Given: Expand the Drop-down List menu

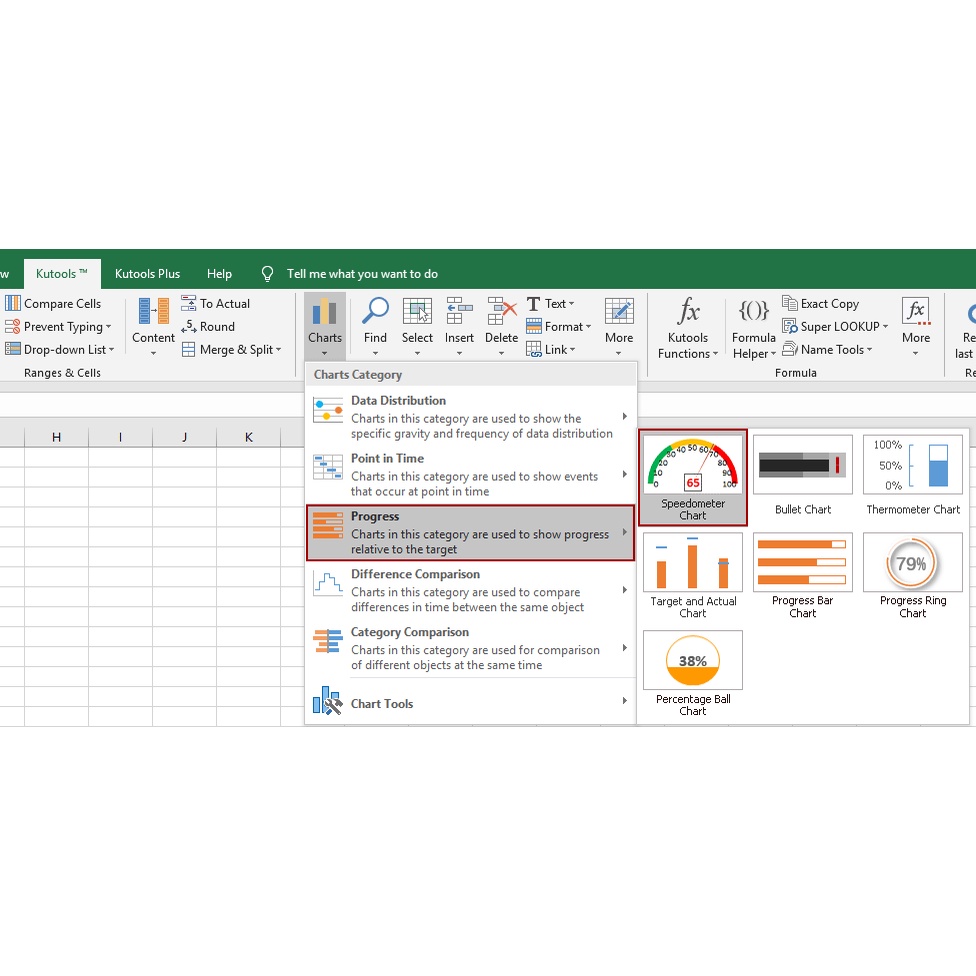Looking at the screenshot, I should tap(60, 350).
